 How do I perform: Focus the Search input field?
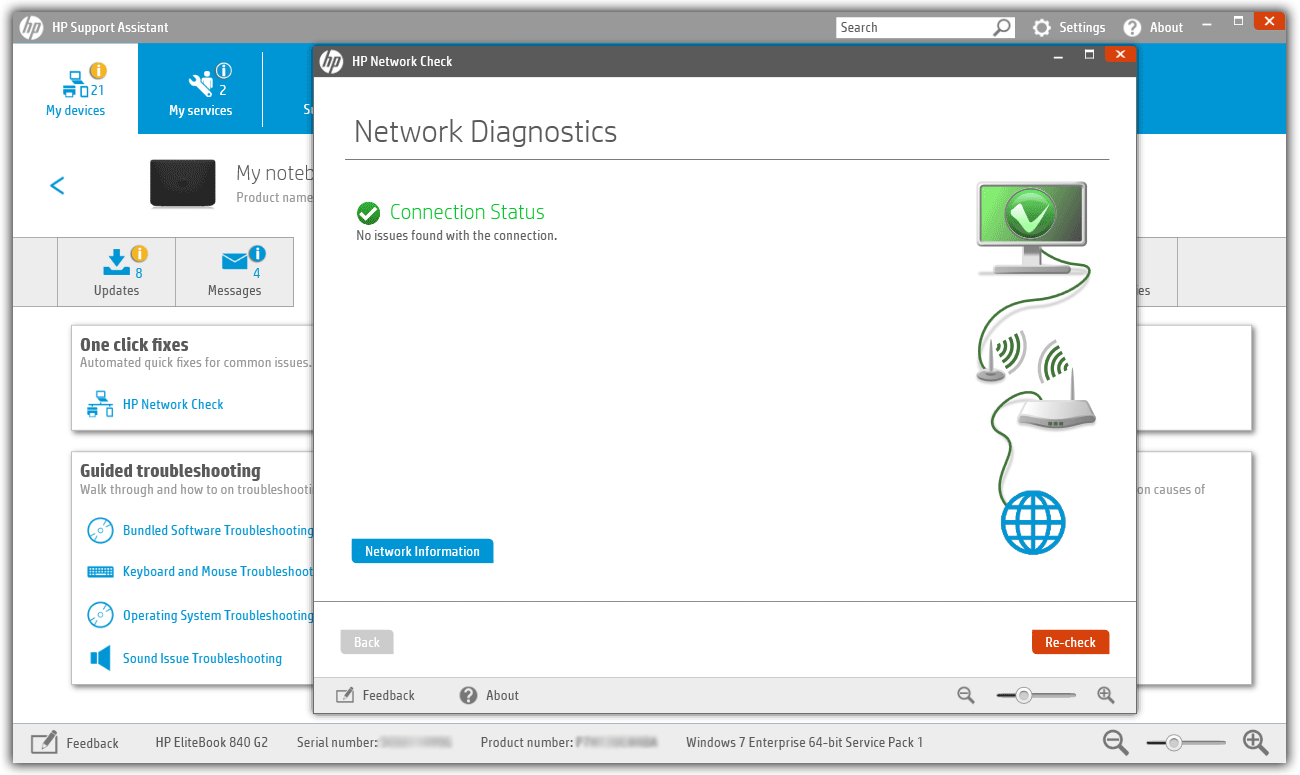point(914,28)
